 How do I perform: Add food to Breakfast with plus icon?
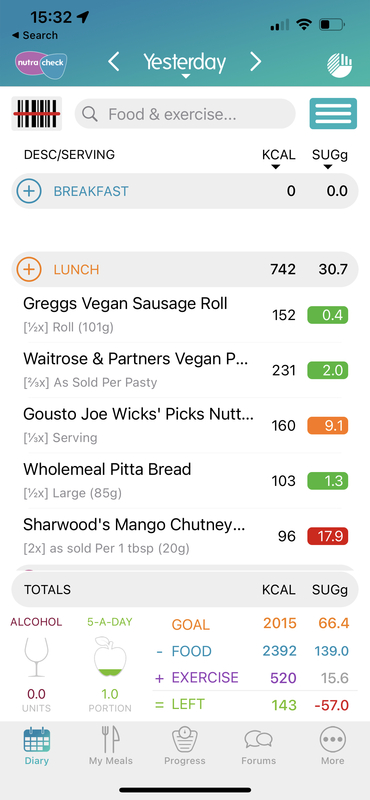click(29, 191)
